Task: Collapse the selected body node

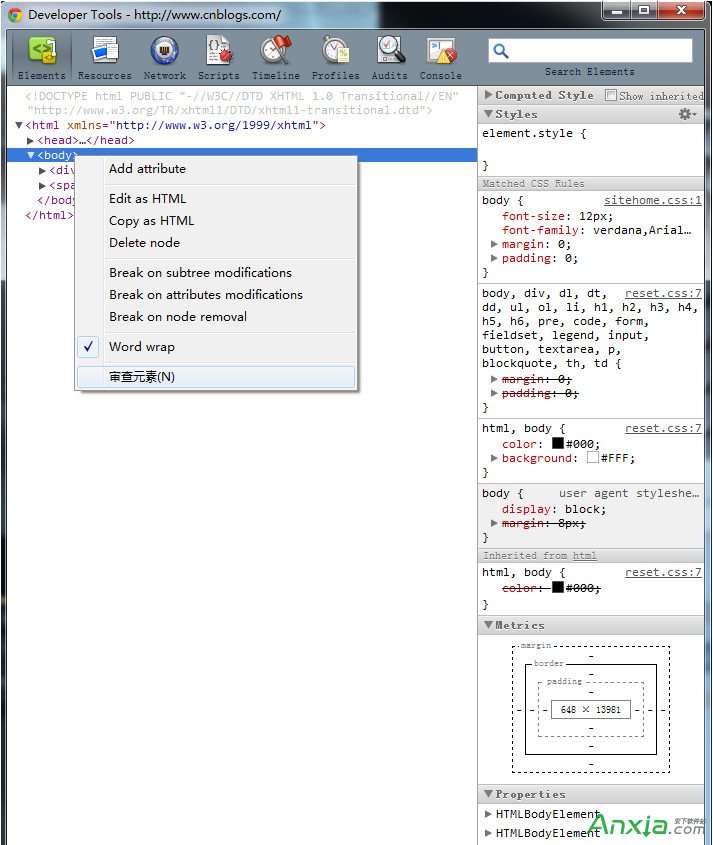Action: click(x=31, y=155)
